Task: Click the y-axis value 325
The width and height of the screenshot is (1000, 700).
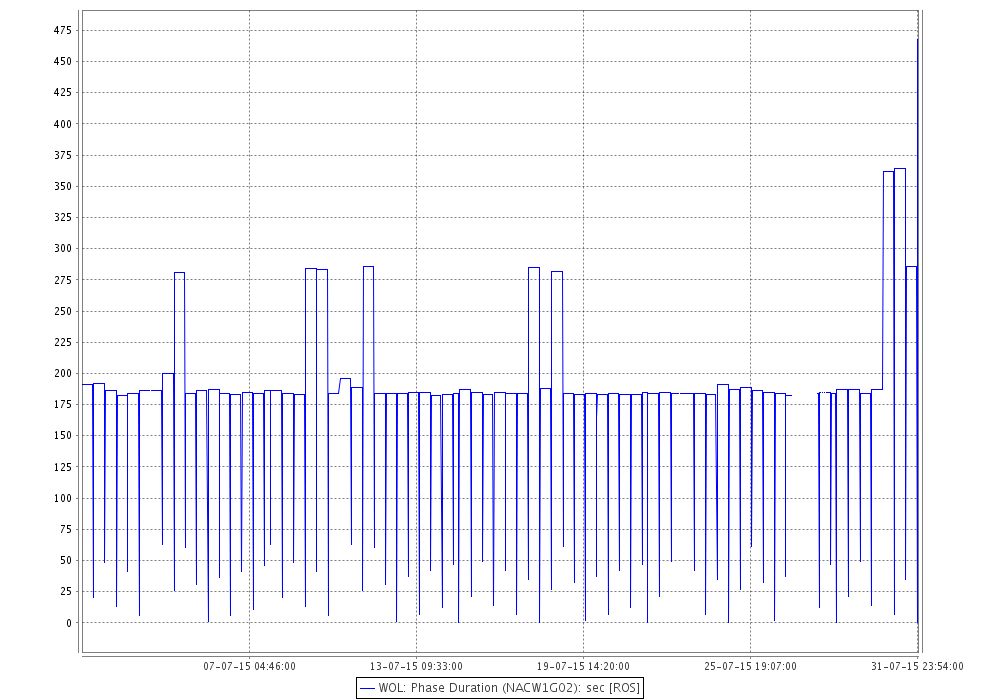Action: [62, 217]
